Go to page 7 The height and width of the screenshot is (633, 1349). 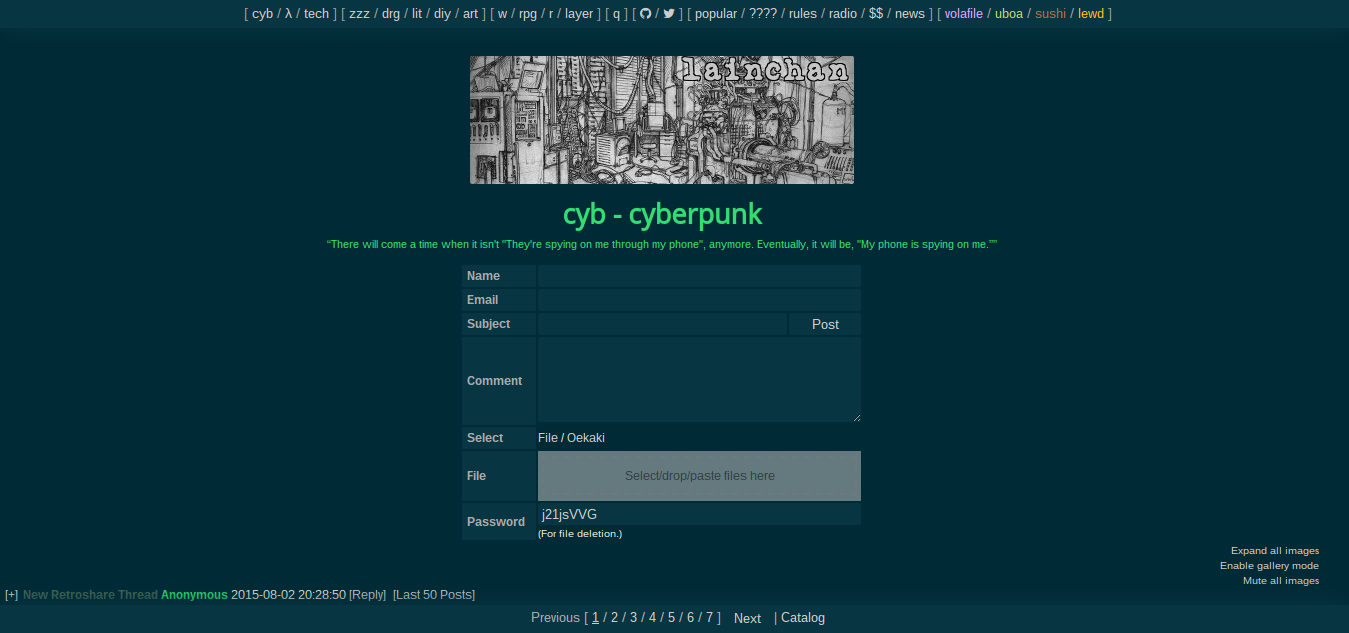click(x=709, y=618)
